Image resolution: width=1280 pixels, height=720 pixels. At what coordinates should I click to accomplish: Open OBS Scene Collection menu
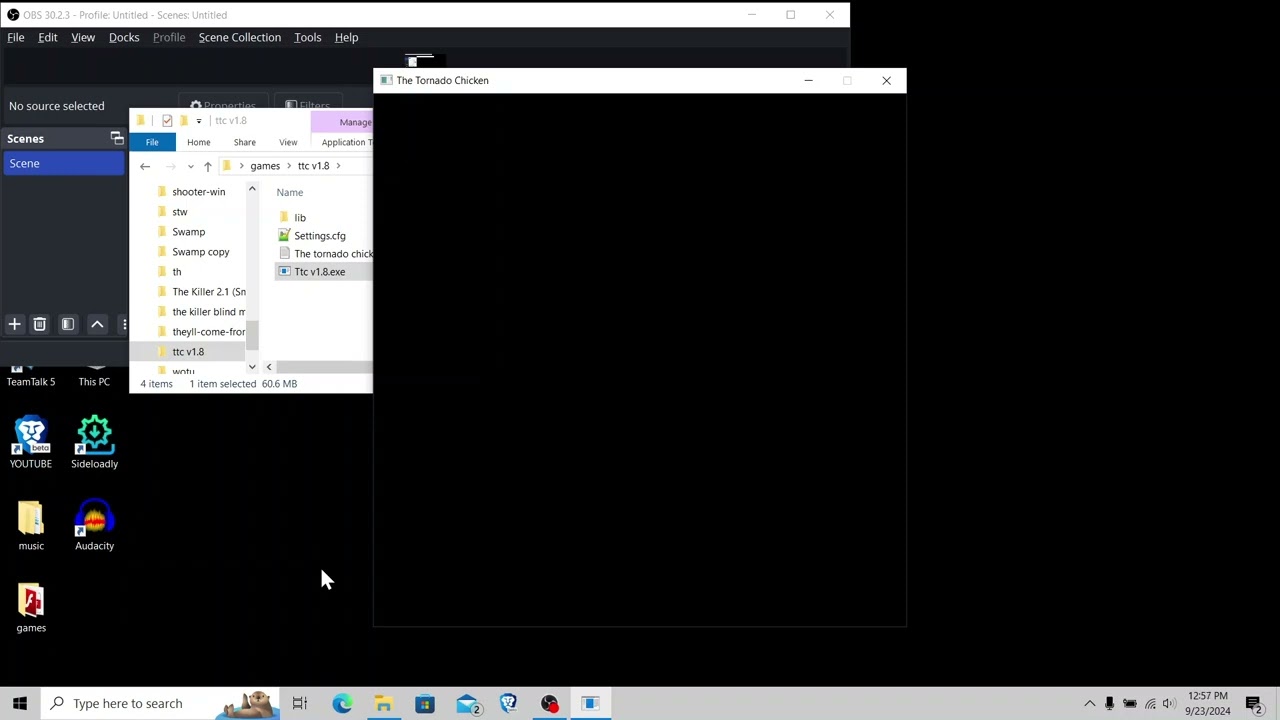pos(240,37)
